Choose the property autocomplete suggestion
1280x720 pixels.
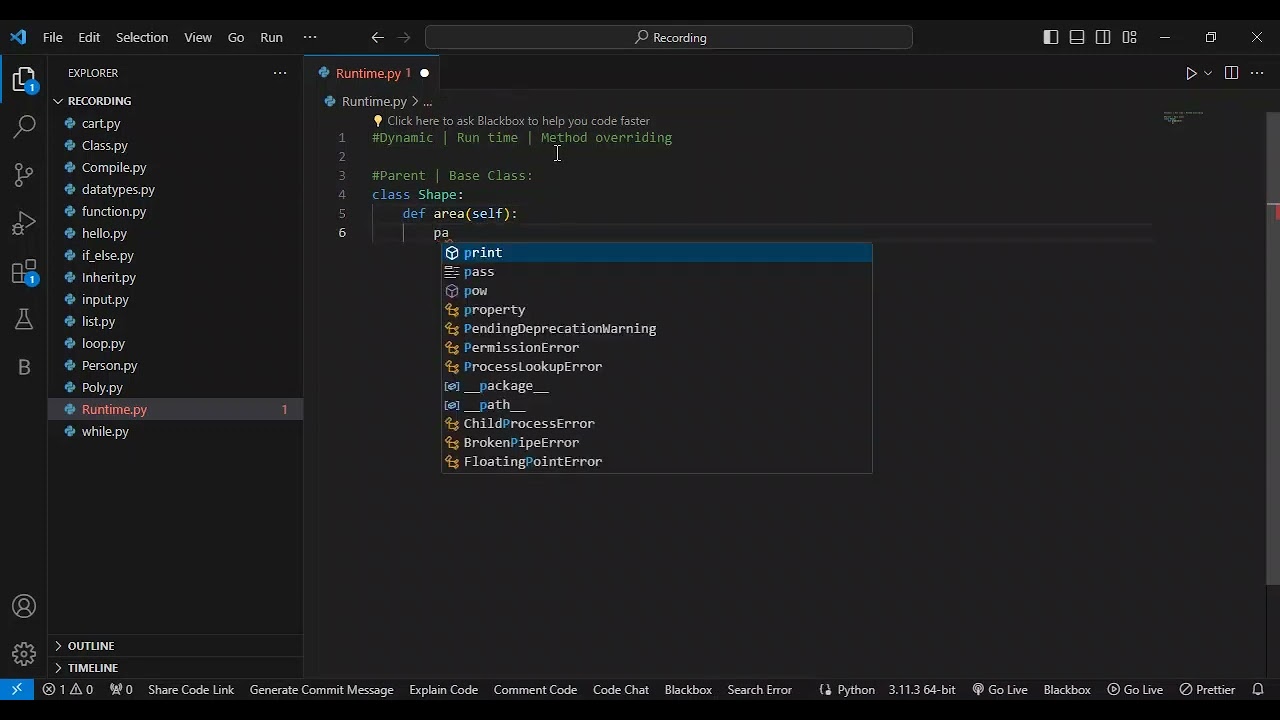[x=657, y=310]
